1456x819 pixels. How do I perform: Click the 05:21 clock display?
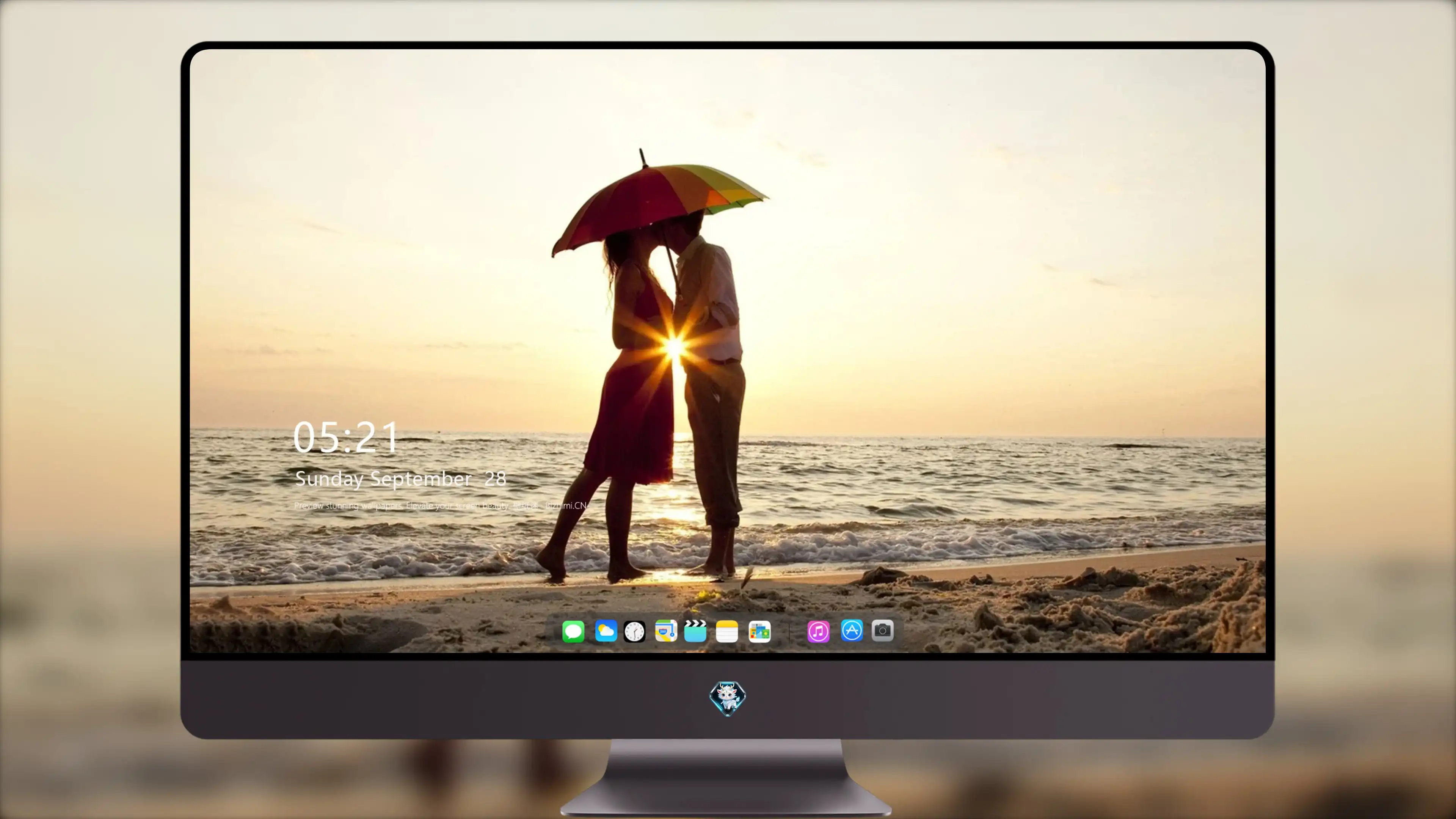click(346, 438)
